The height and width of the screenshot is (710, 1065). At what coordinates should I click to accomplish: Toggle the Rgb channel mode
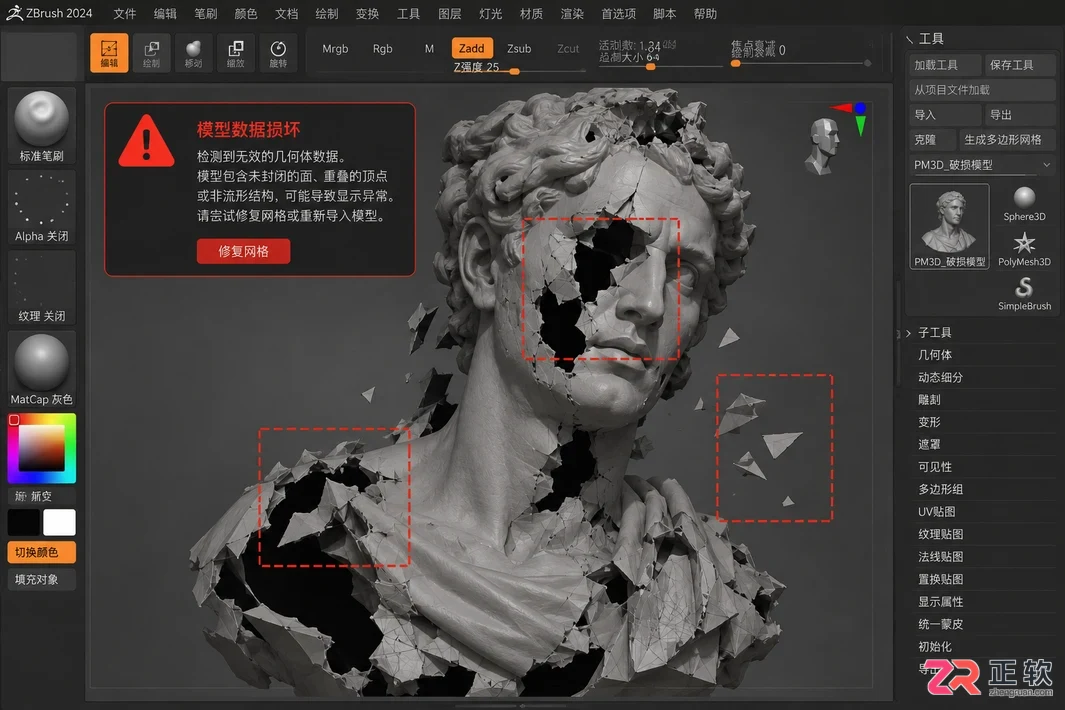click(382, 48)
